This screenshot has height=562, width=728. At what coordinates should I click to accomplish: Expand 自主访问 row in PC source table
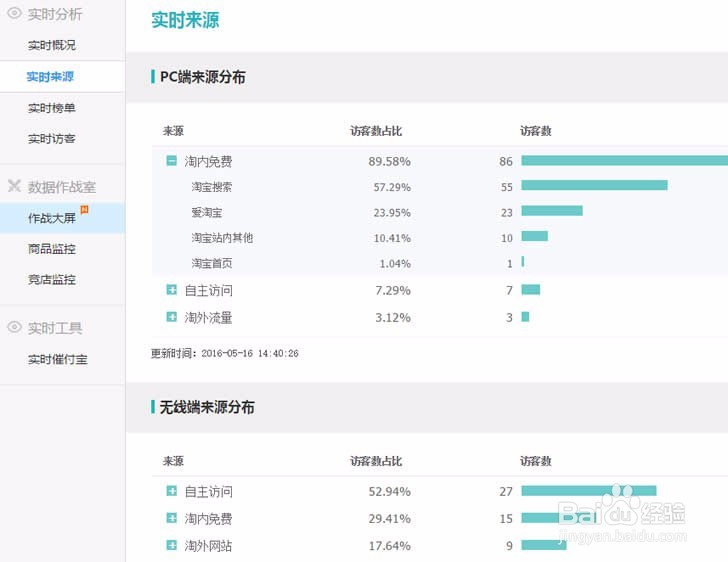click(171, 290)
